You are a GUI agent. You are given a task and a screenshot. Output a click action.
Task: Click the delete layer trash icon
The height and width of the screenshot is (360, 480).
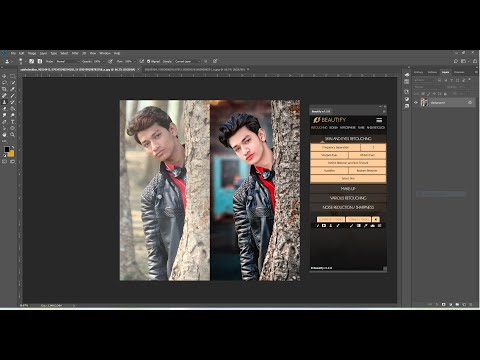tap(470, 304)
